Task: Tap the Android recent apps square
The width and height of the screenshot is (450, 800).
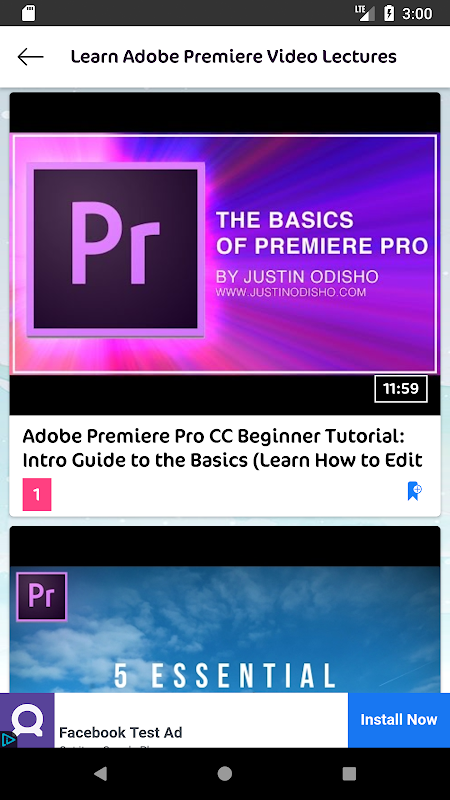Action: (349, 774)
